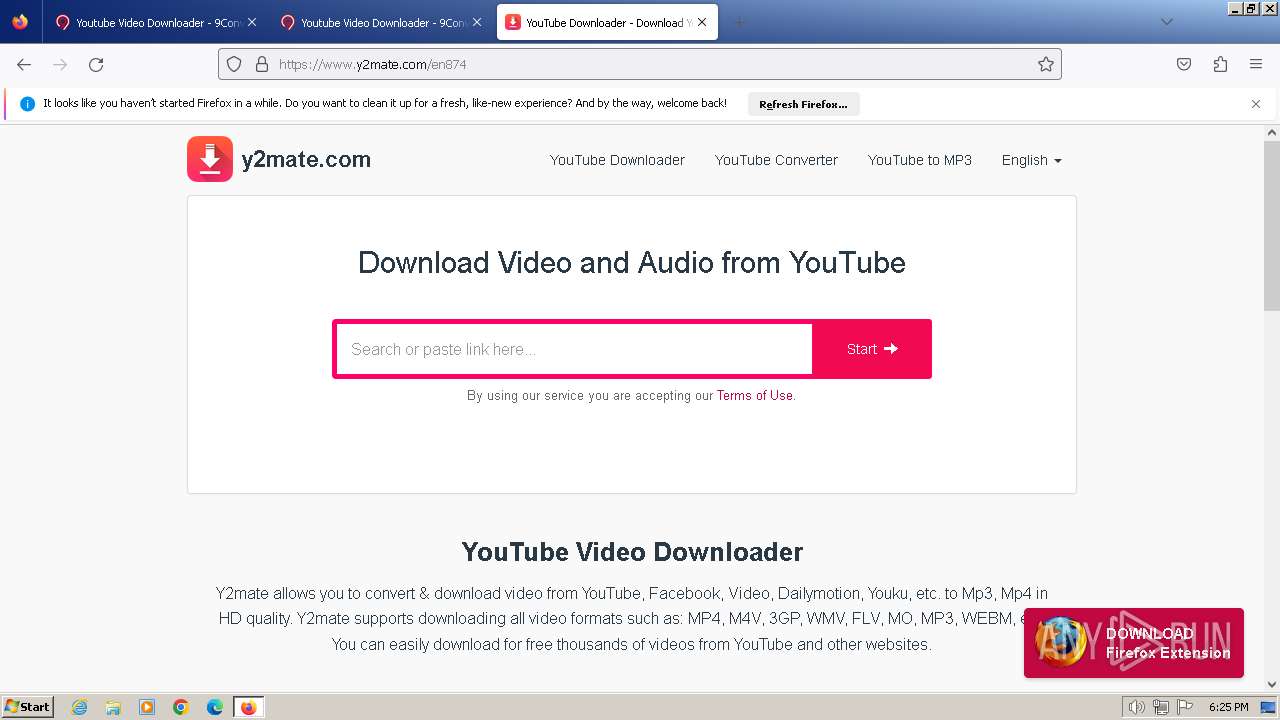Click the pink Start button
This screenshot has width=1280, height=720.
tap(872, 349)
